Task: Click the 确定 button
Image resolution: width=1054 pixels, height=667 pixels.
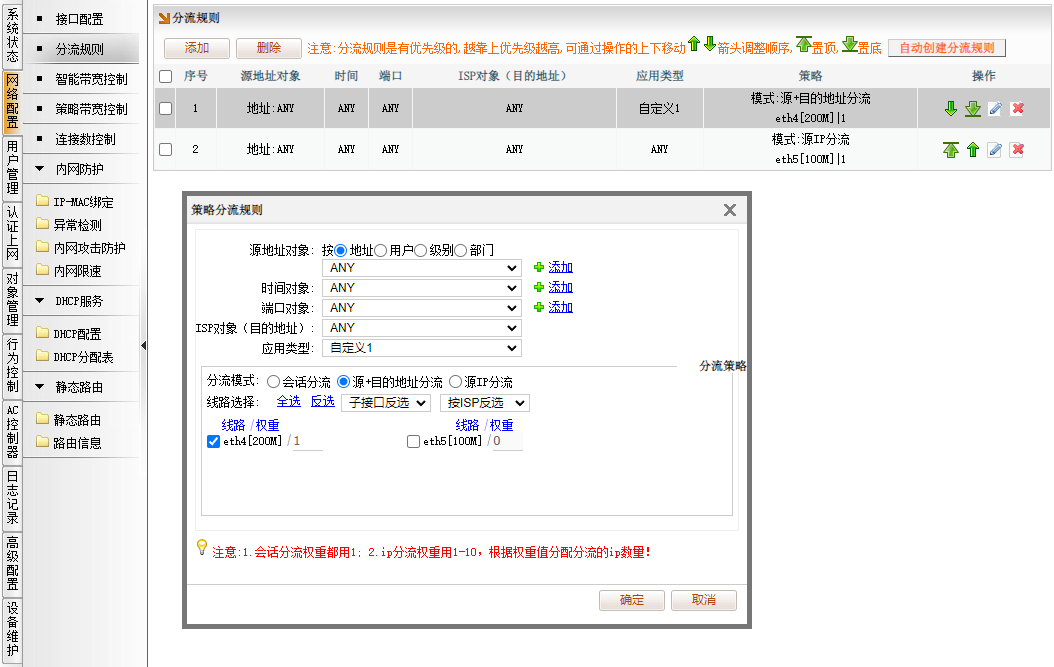Action: tap(631, 600)
